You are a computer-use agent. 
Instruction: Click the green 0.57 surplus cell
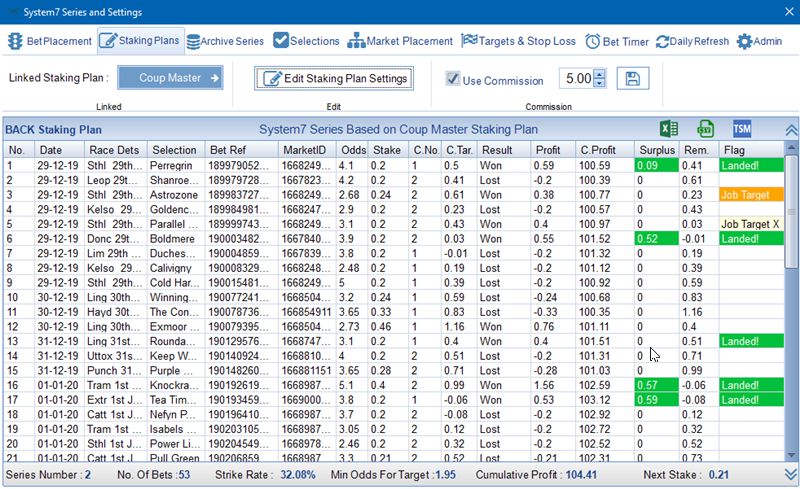(657, 385)
